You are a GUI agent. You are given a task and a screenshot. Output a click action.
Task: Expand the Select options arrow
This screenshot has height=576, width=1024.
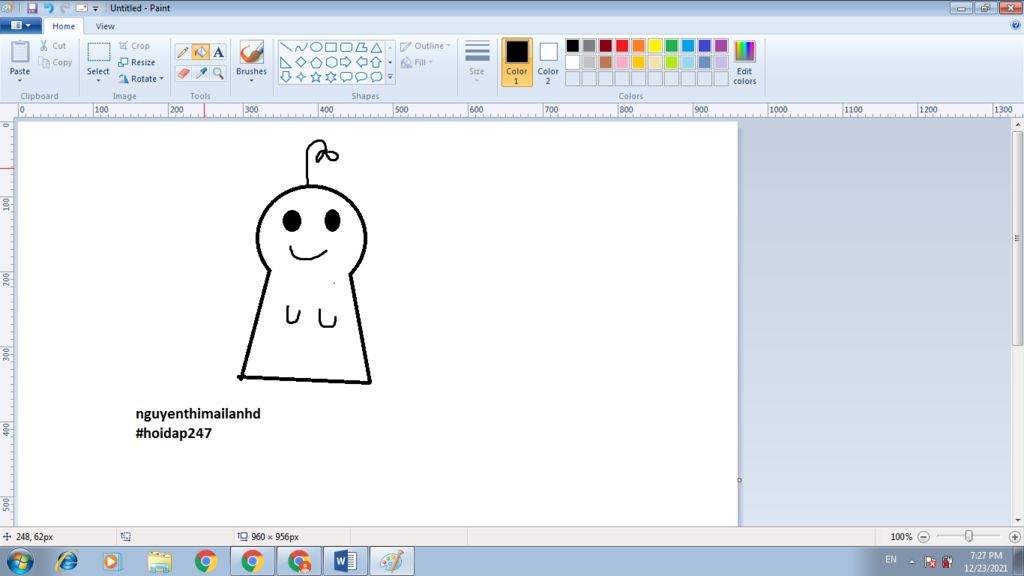click(98, 81)
